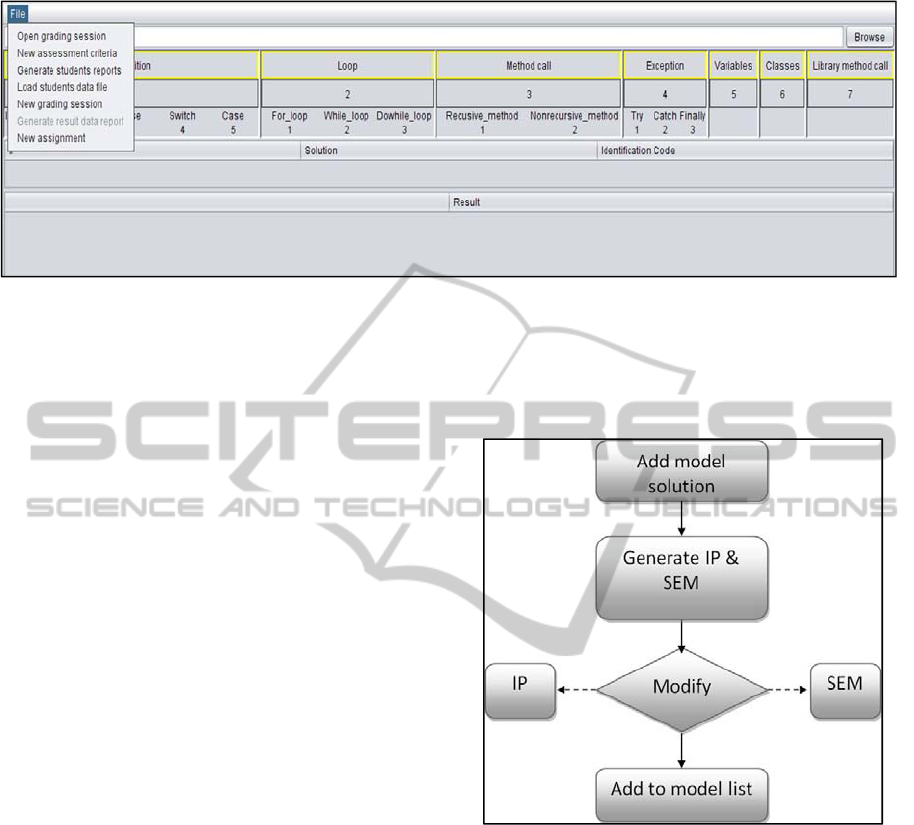Viewport: 914px width, 825px height.
Task: Select the Classes category header
Action: tap(782, 66)
